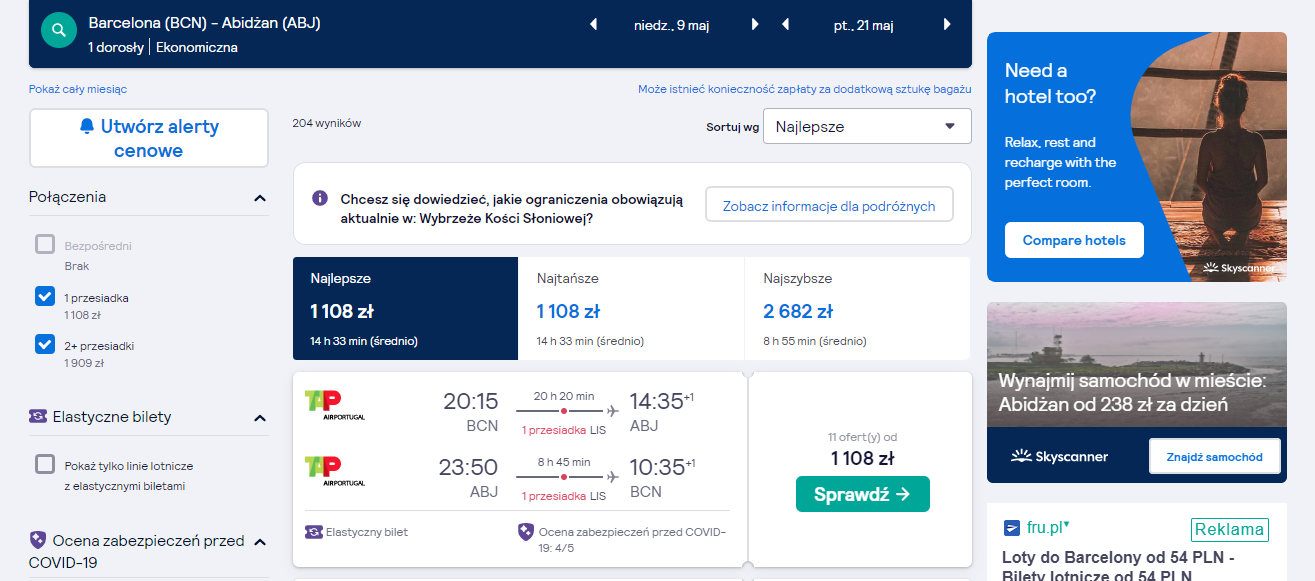Go to previous departure date arrow
The width and height of the screenshot is (1315, 581).
click(593, 25)
